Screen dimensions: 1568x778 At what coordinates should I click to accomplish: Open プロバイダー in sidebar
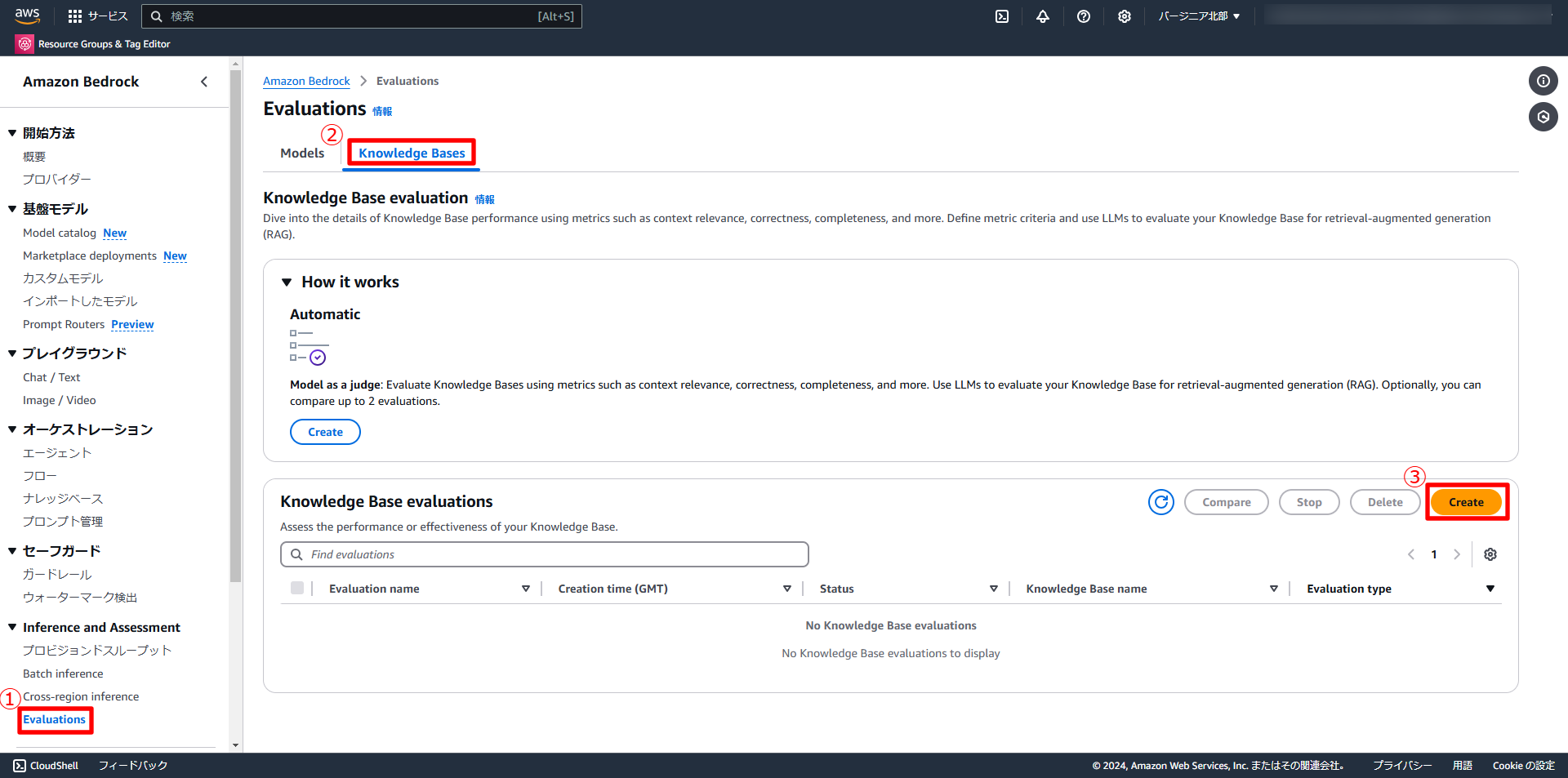coord(57,180)
